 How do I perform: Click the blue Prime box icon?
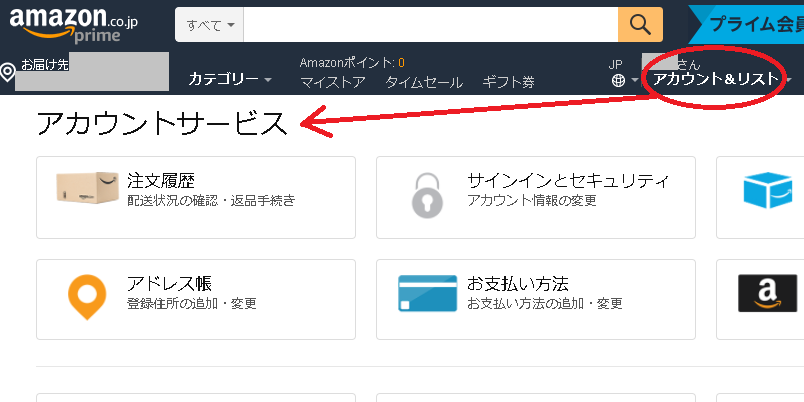(768, 190)
